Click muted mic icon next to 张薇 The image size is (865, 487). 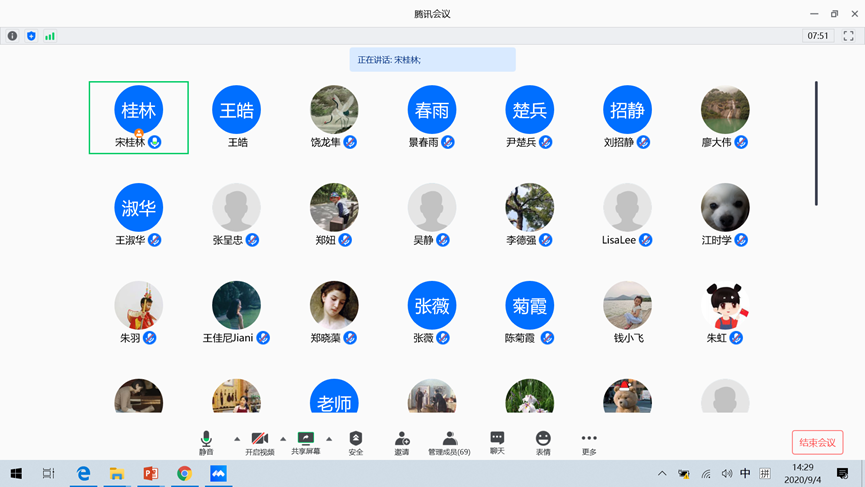coord(443,338)
